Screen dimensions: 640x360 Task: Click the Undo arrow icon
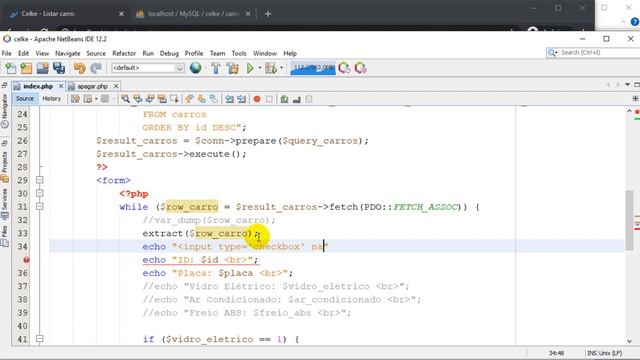80,68
